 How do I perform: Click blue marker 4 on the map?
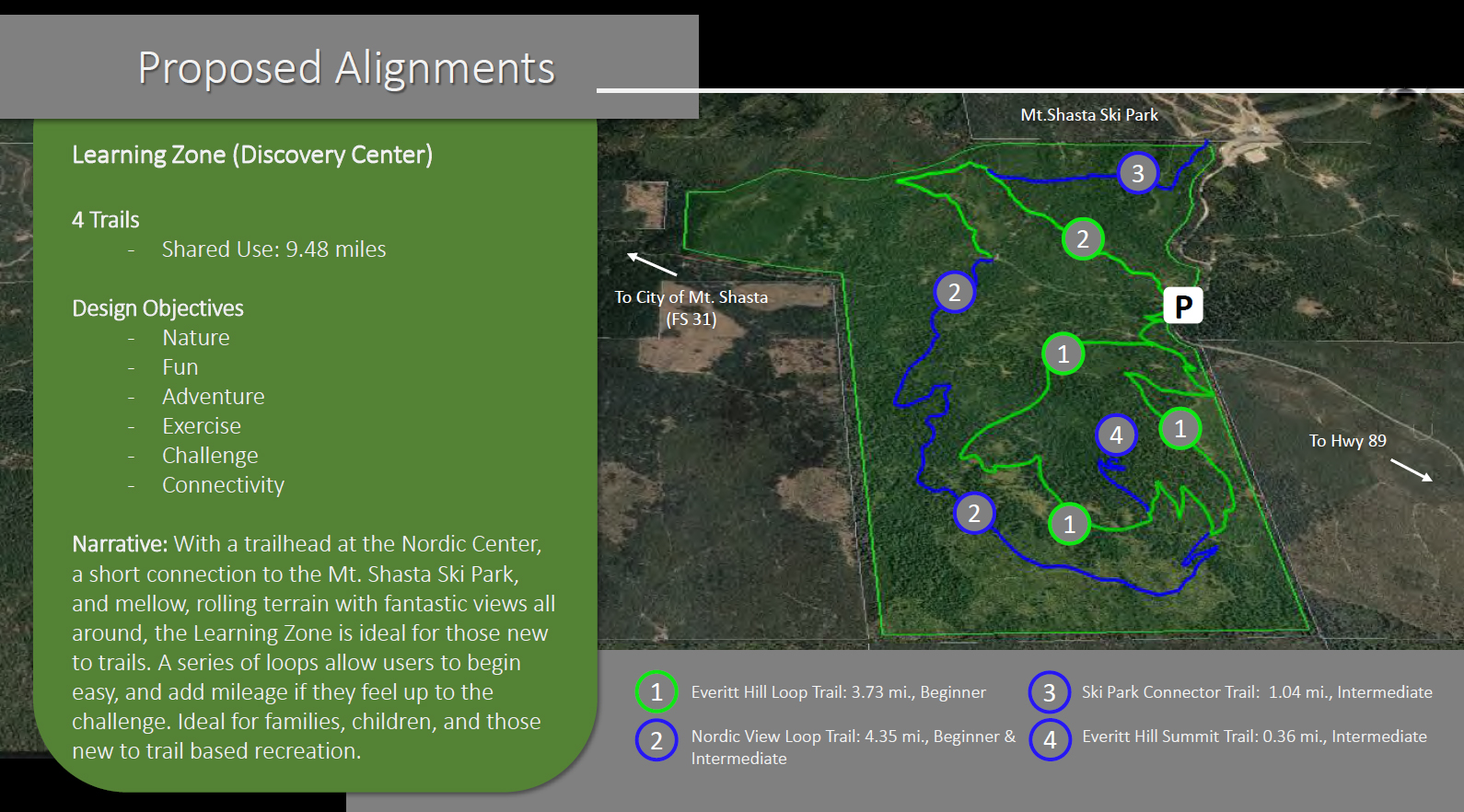pyautogui.click(x=1116, y=435)
